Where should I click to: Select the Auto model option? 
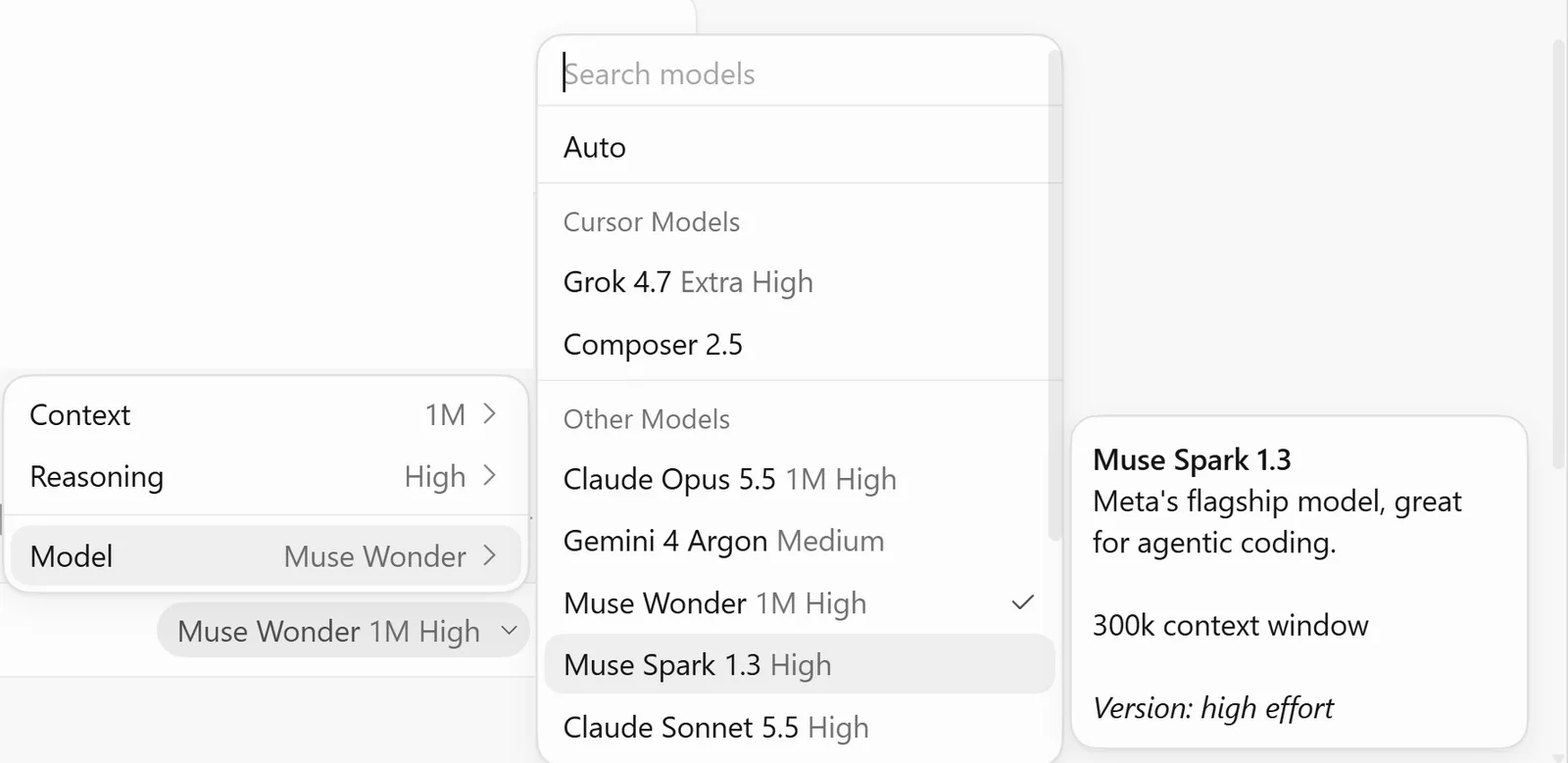[x=799, y=147]
